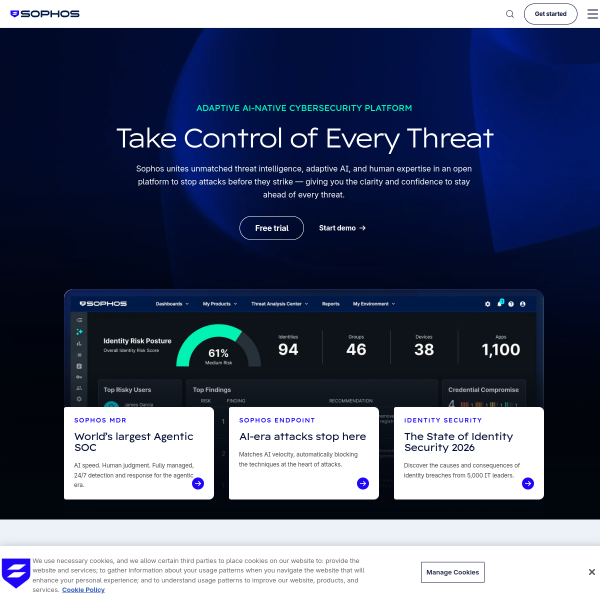
Task: Select Reports in dashboard preview
Action: [331, 304]
